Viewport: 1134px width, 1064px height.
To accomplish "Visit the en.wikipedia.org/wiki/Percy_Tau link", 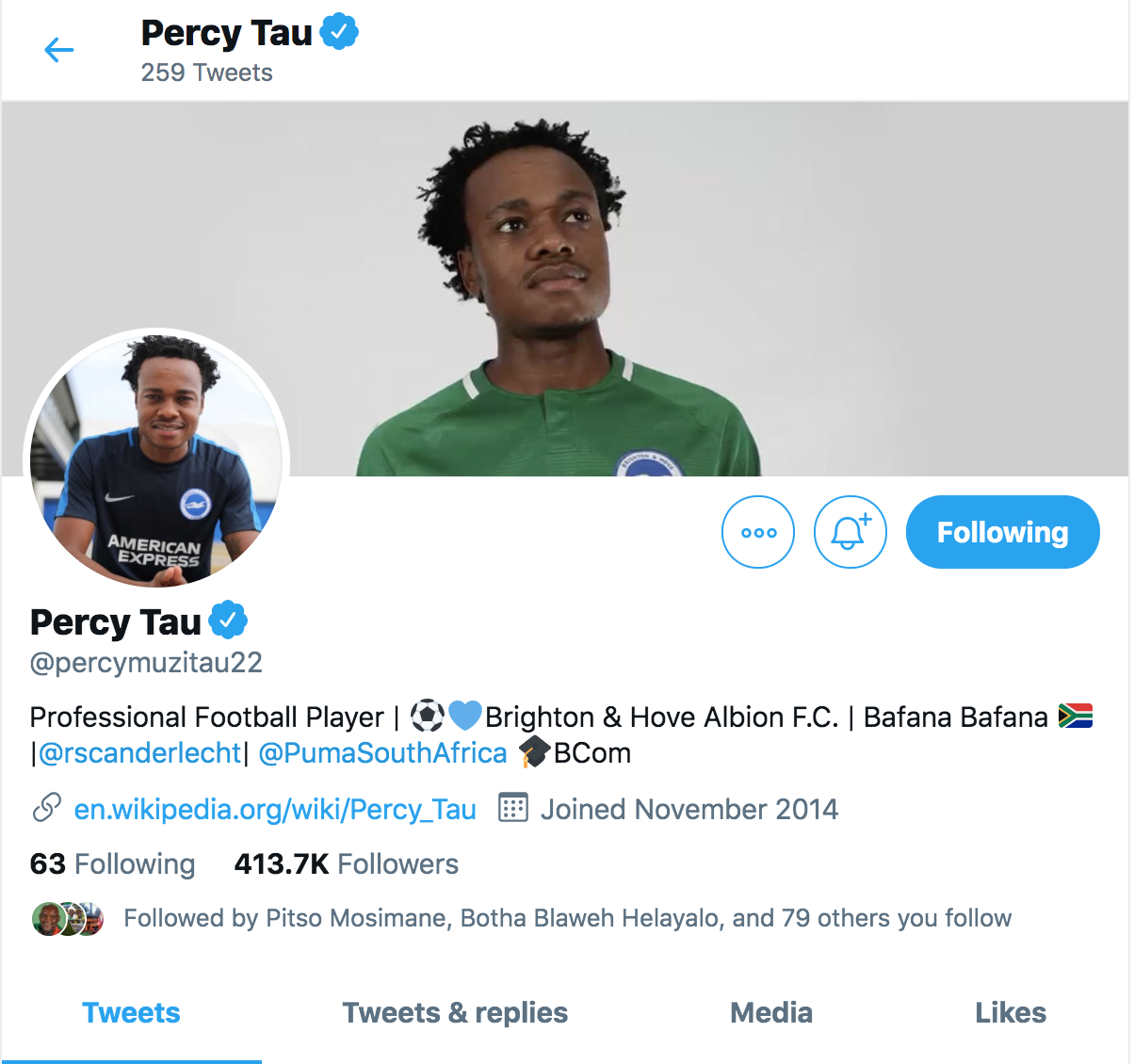I will (275, 809).
